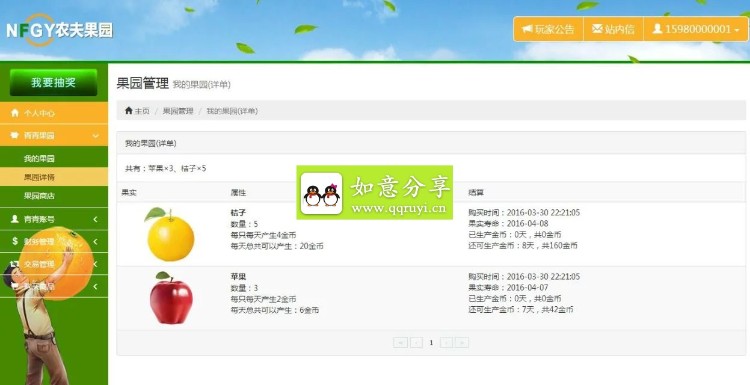Select 果园商店 in the sidebar

39,196
